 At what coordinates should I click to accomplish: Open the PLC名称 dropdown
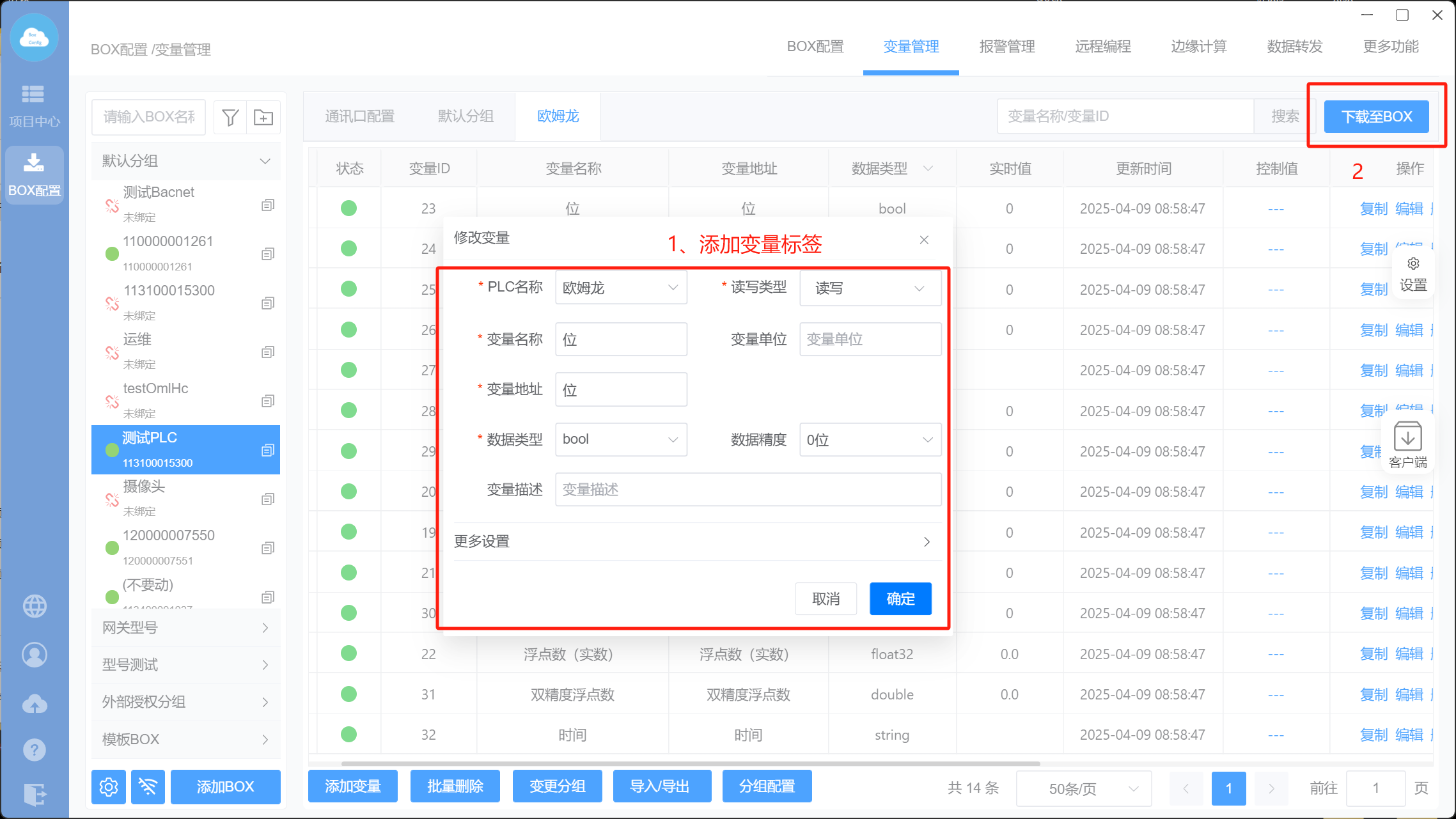[621, 288]
